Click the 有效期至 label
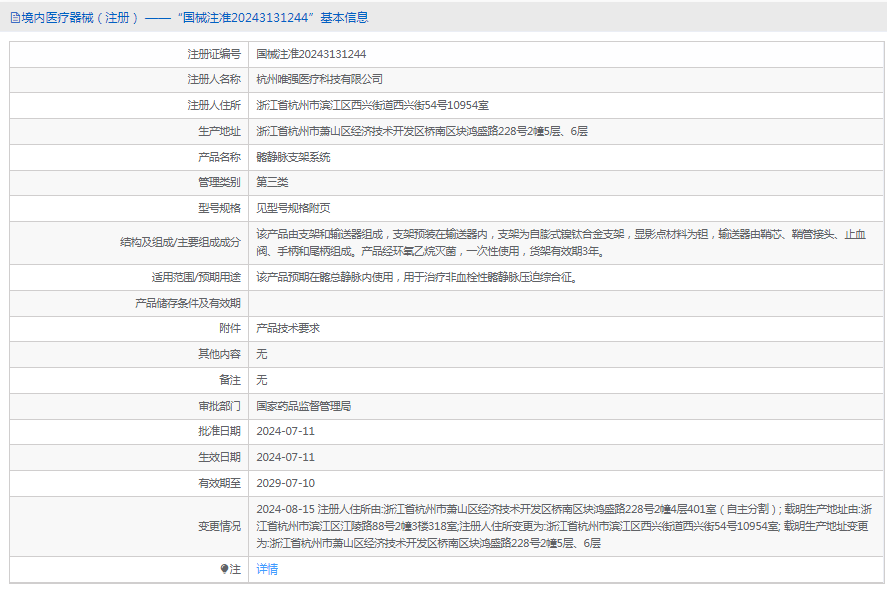Image resolution: width=887 pixels, height=589 pixels. [x=219, y=483]
